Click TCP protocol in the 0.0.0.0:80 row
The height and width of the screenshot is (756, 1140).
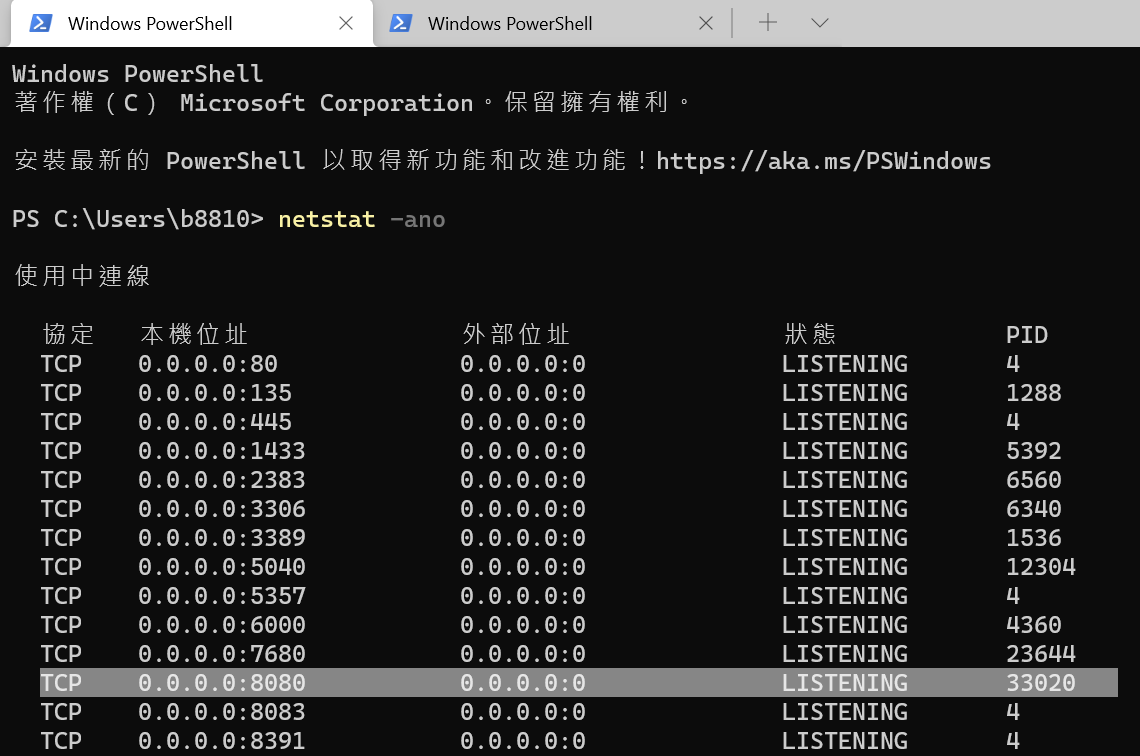tap(61, 363)
